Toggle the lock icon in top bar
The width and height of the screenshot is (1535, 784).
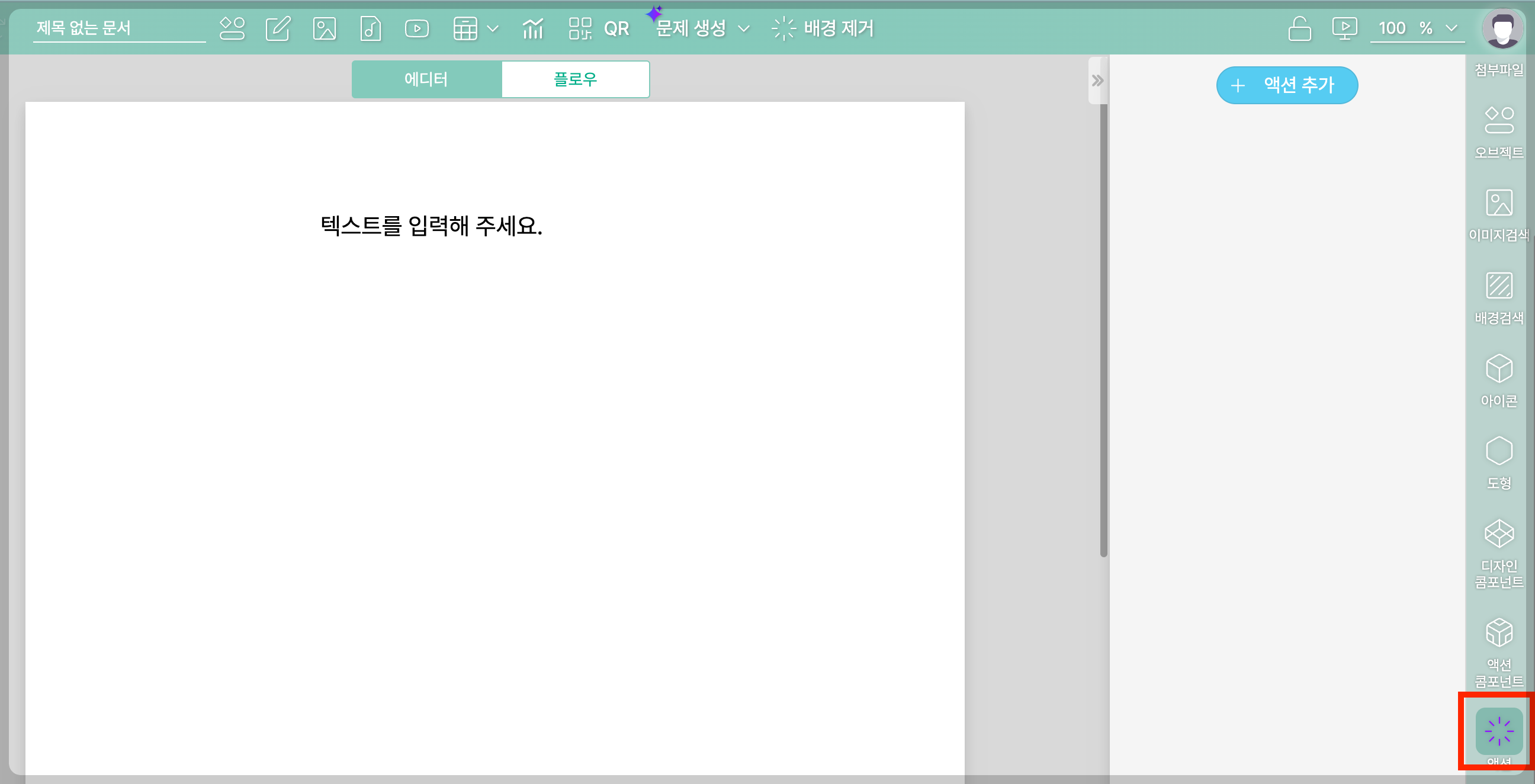point(1299,28)
